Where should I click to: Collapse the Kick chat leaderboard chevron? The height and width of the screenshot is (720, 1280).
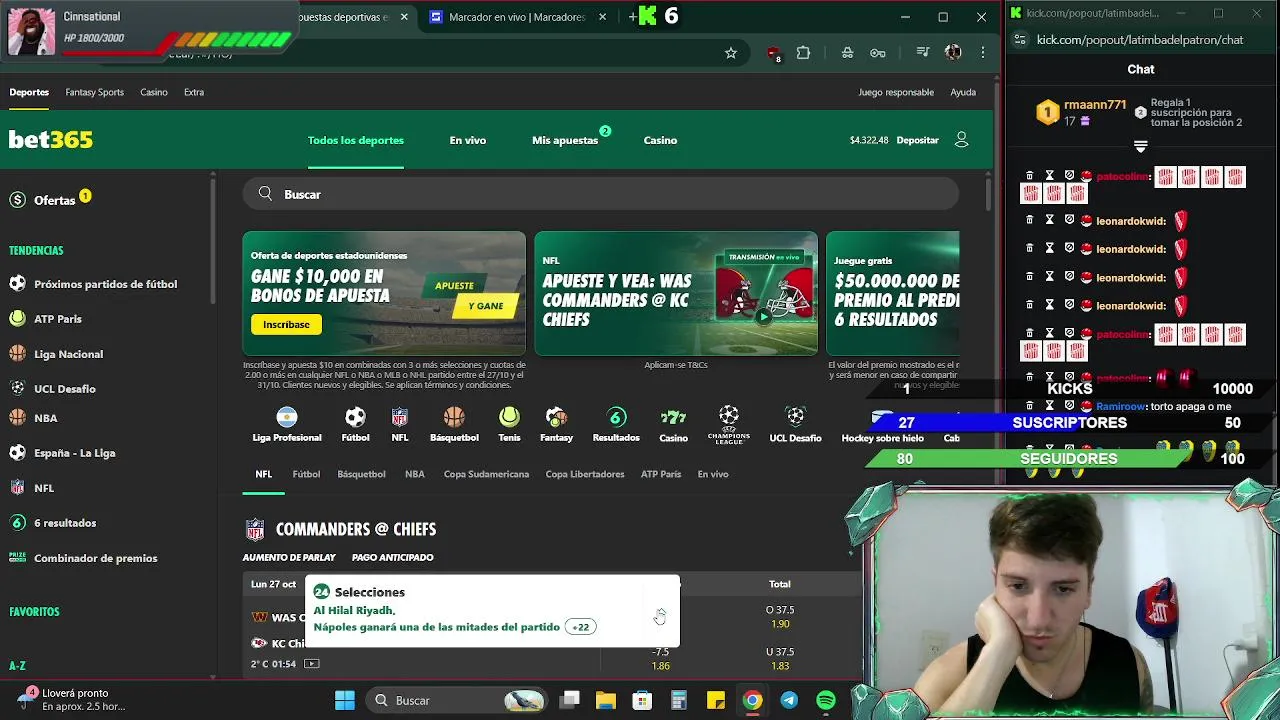1141,147
